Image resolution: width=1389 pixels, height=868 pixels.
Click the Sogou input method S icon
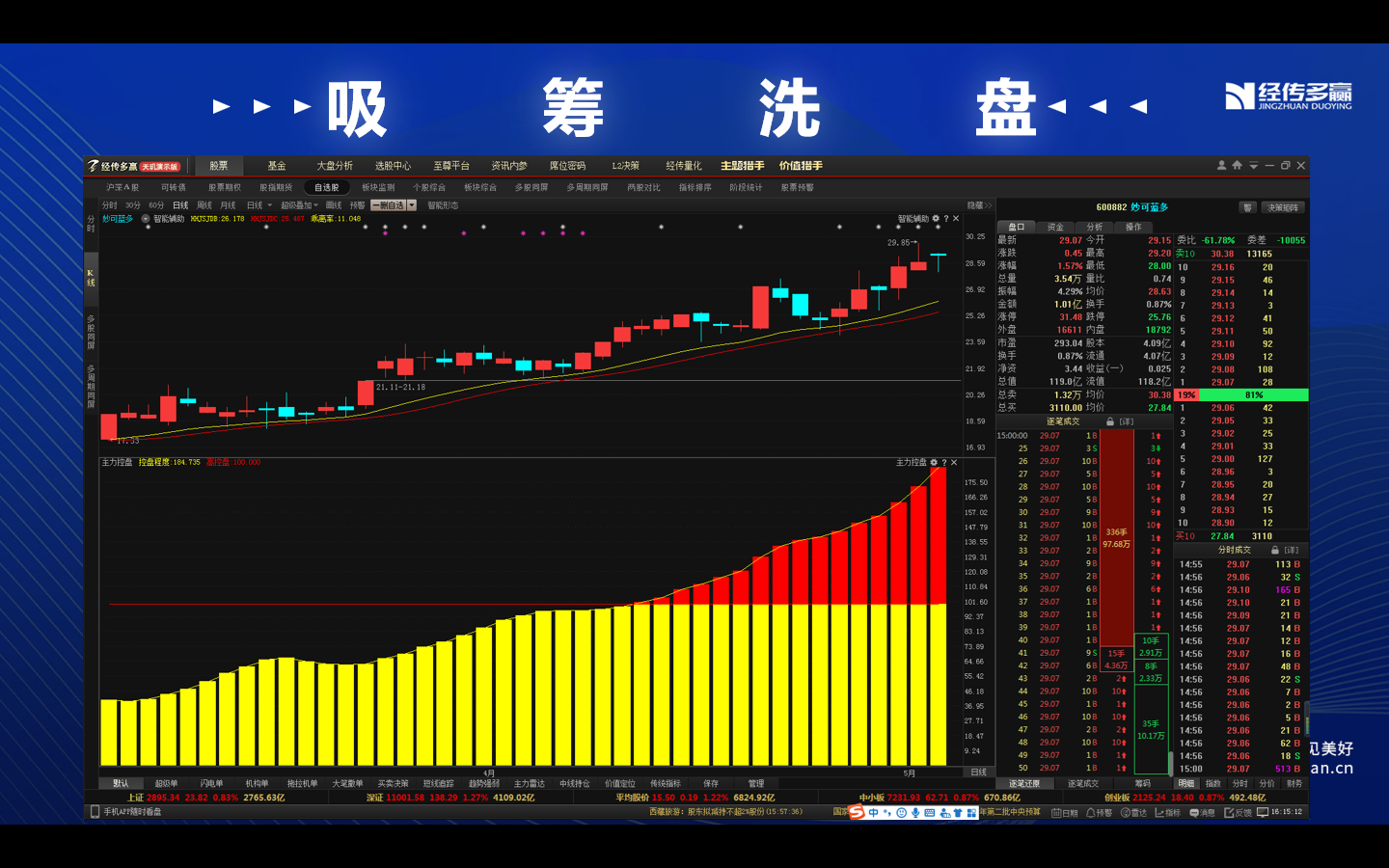(857, 812)
